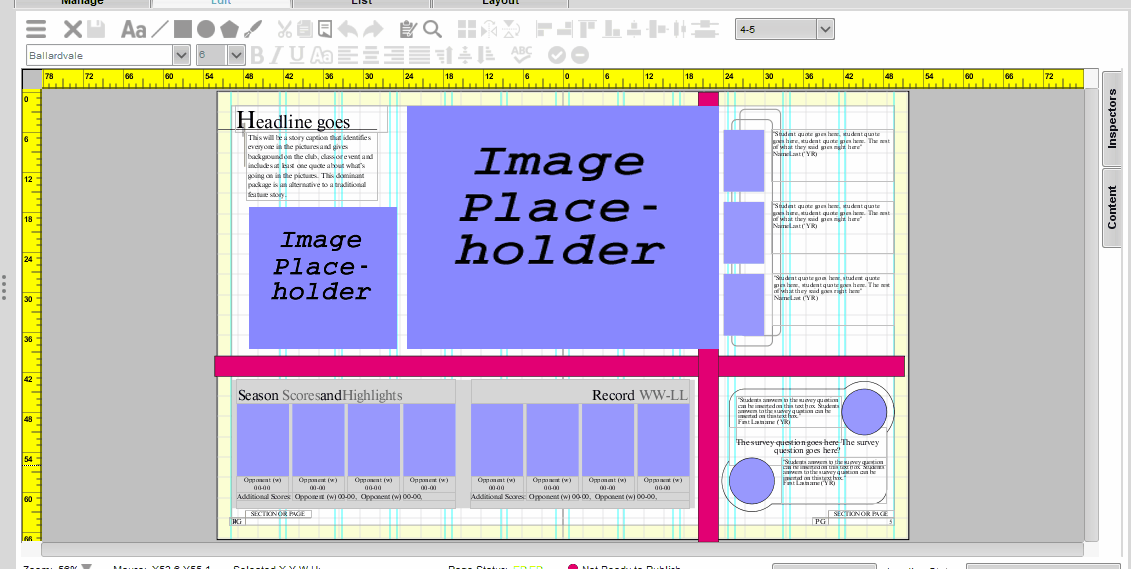The width and height of the screenshot is (1131, 569).
Task: Click the align top edges icon
Action: click(x=588, y=30)
